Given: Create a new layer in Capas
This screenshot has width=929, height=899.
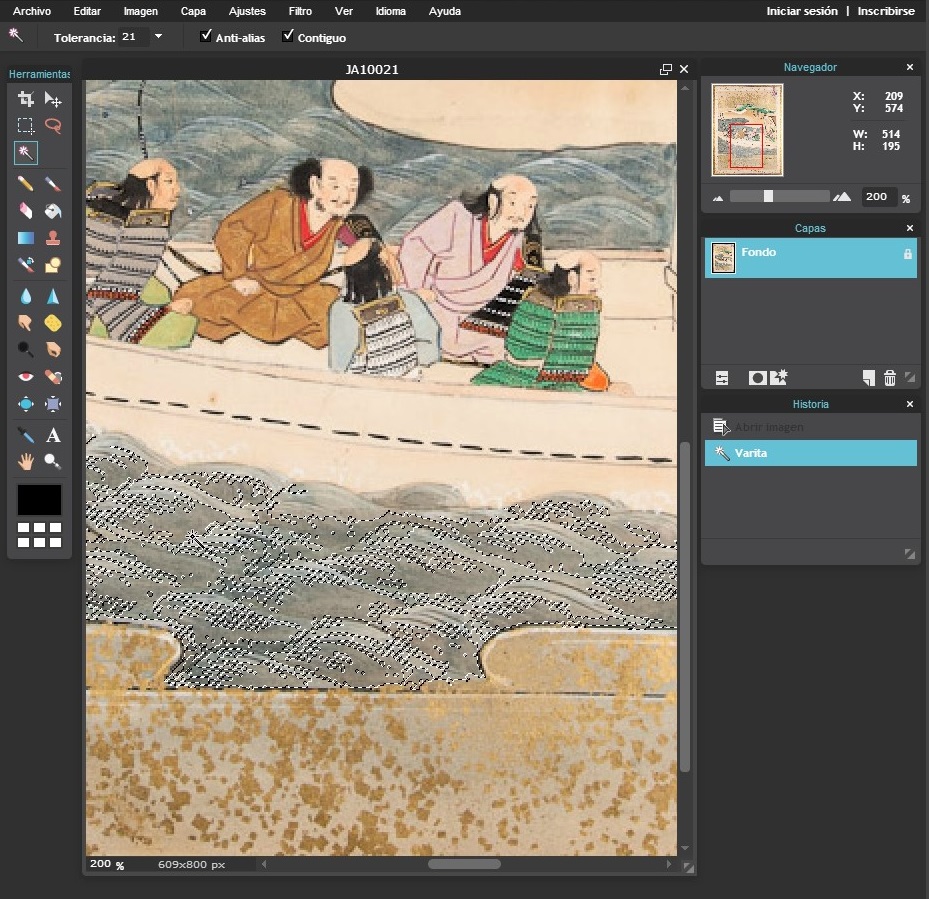Looking at the screenshot, I should [x=868, y=378].
